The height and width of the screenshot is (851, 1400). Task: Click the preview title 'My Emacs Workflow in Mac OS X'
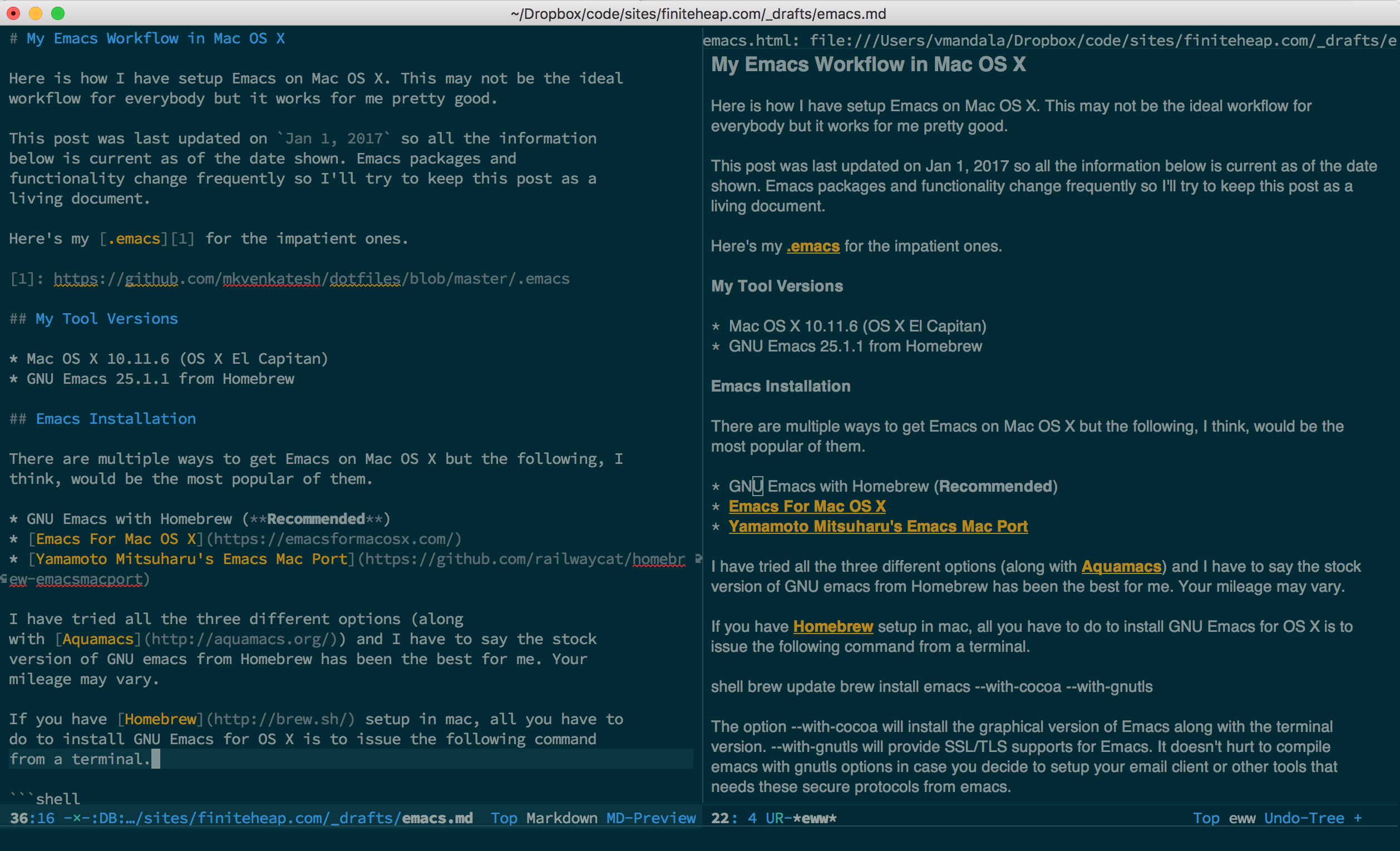click(868, 64)
